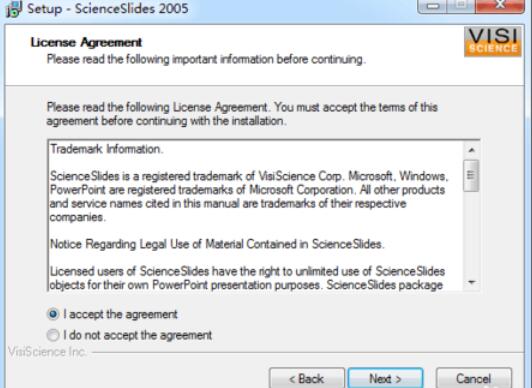Select "I do not accept the agreement" option
Viewport: 532px width, 388px height.
tap(53, 335)
